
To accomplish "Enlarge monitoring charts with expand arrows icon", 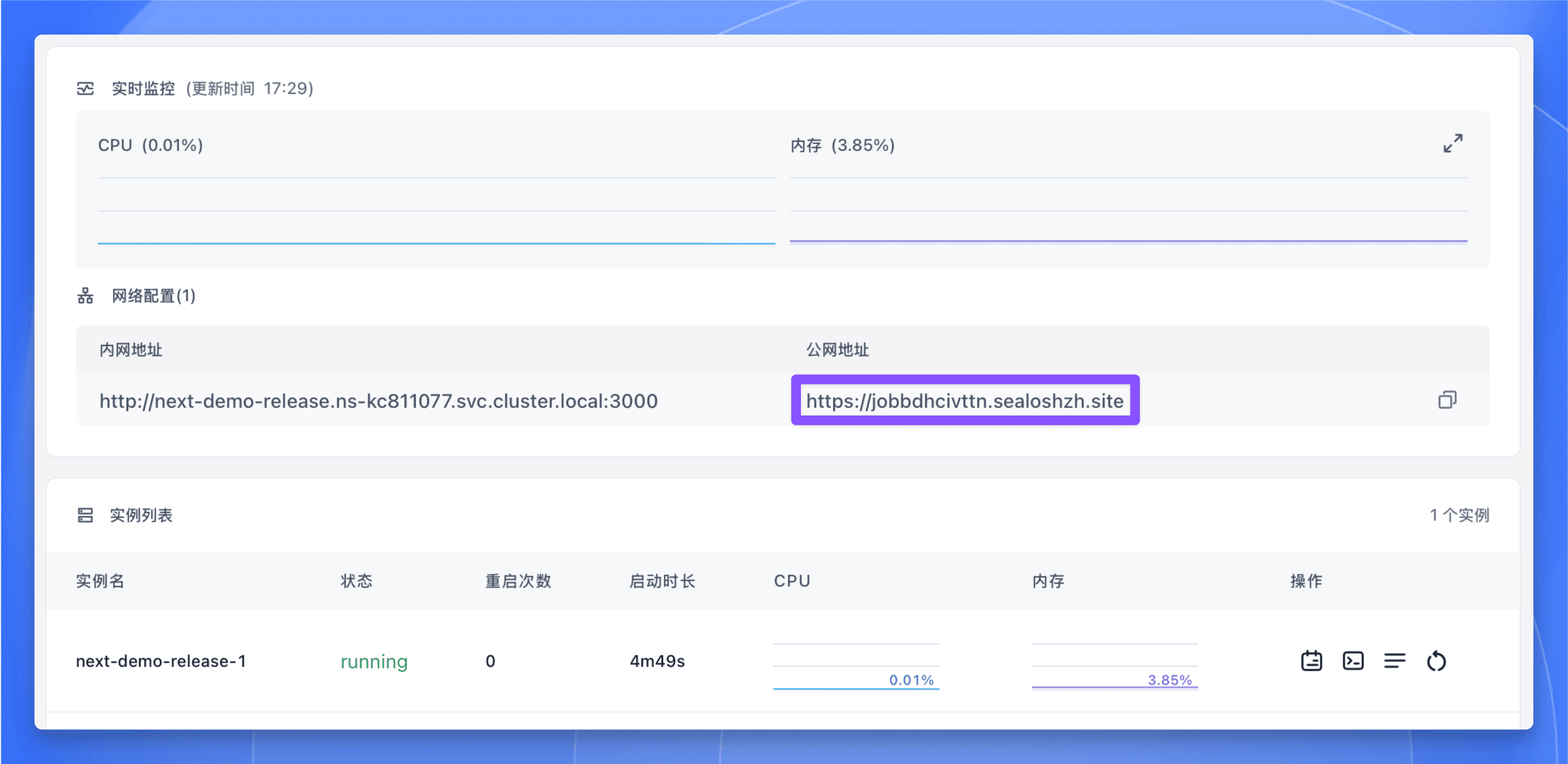I will tap(1453, 144).
